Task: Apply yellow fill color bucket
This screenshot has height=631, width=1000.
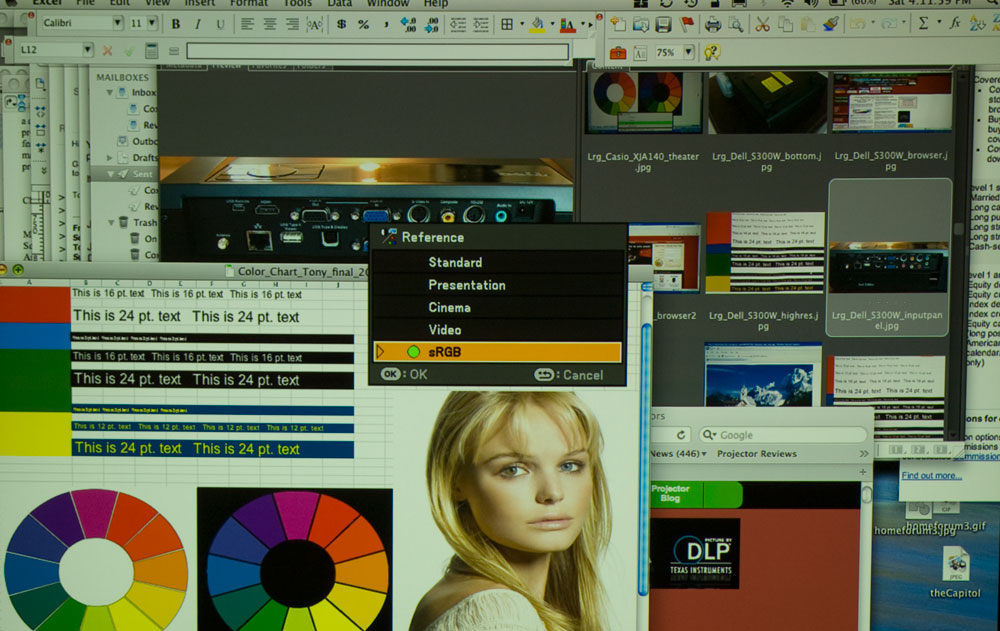Action: (538, 25)
